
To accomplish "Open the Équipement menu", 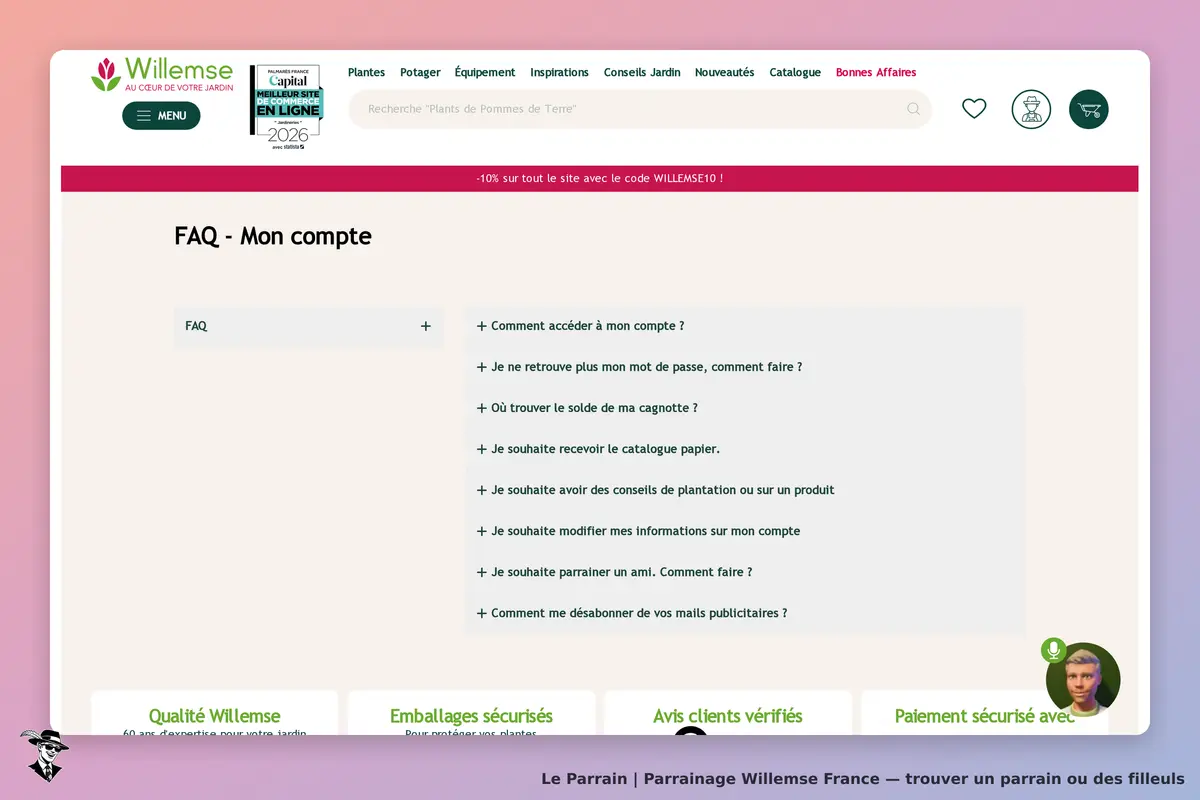I will (x=485, y=72).
